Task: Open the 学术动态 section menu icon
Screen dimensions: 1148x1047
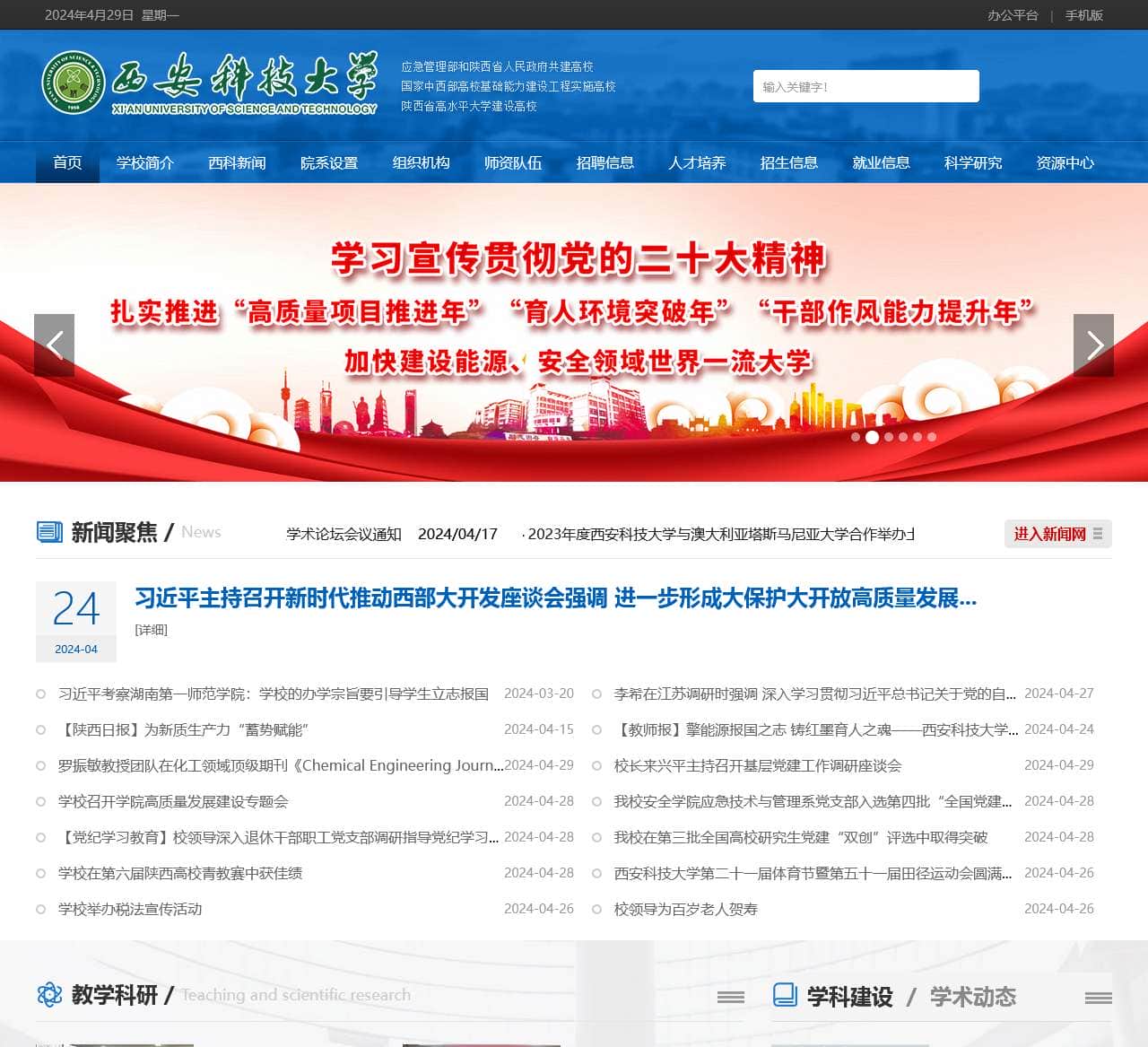Action: [1099, 997]
